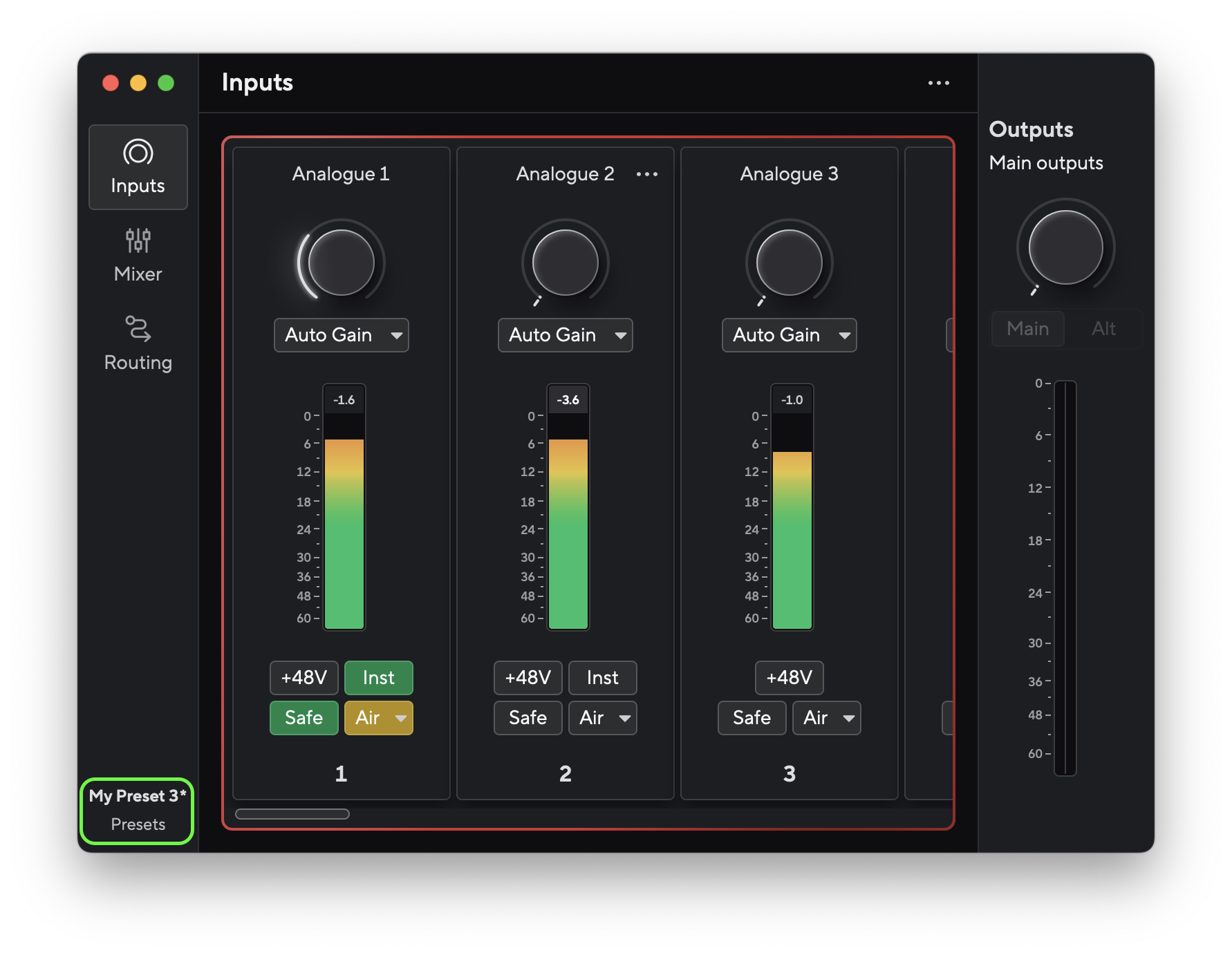Screen dimensions: 1232x955
Task: Open the options menu for Analogue 2
Action: (x=647, y=173)
